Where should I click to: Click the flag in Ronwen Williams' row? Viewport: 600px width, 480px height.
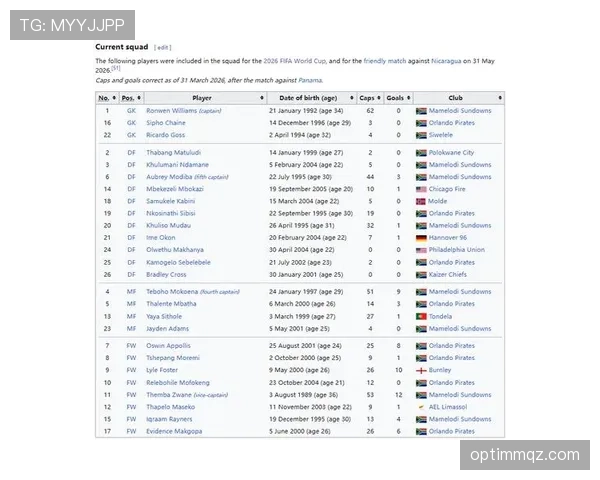421,111
